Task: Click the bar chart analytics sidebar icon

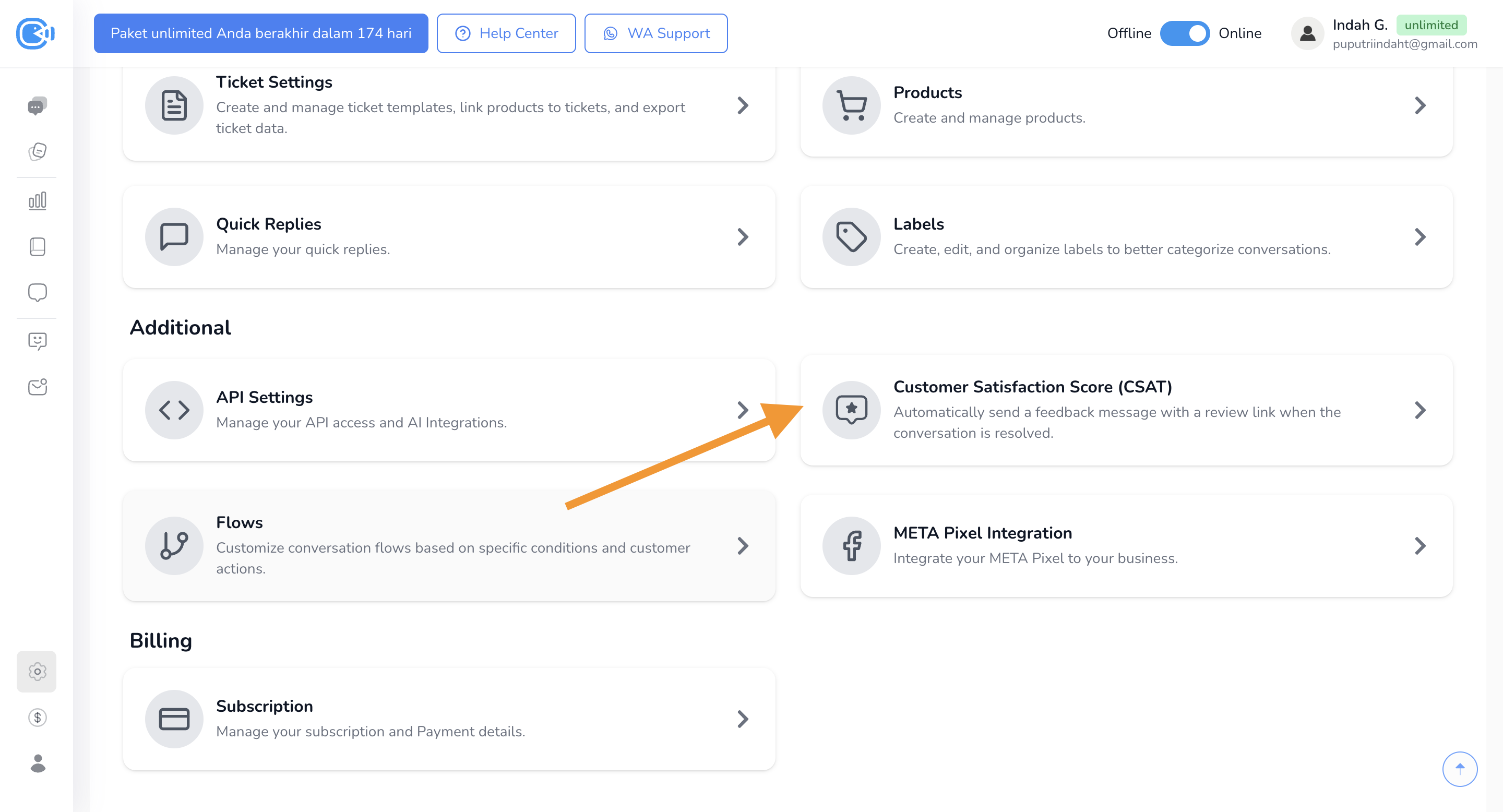Action: pyautogui.click(x=38, y=201)
